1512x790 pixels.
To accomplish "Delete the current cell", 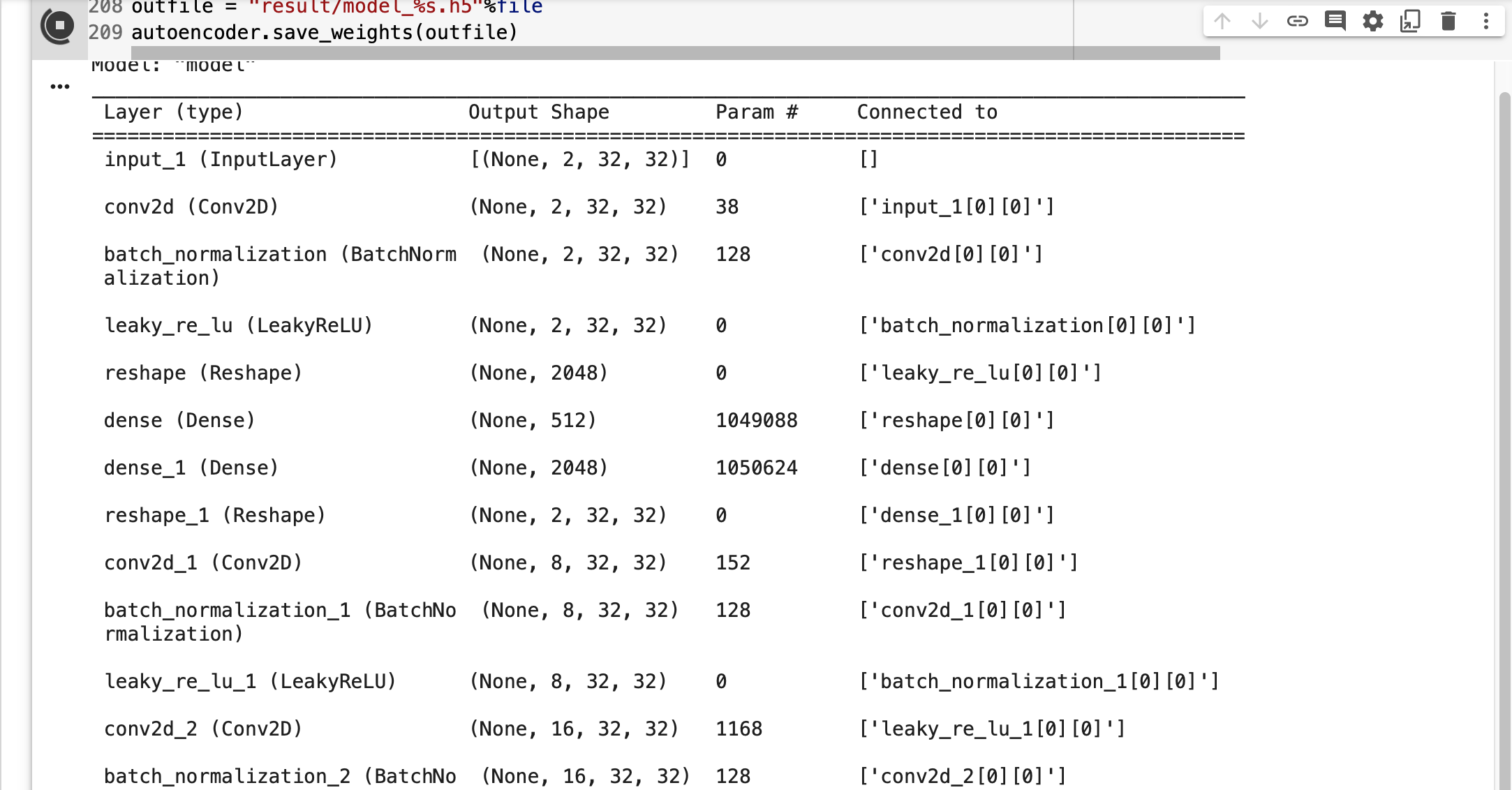I will coord(1448,22).
